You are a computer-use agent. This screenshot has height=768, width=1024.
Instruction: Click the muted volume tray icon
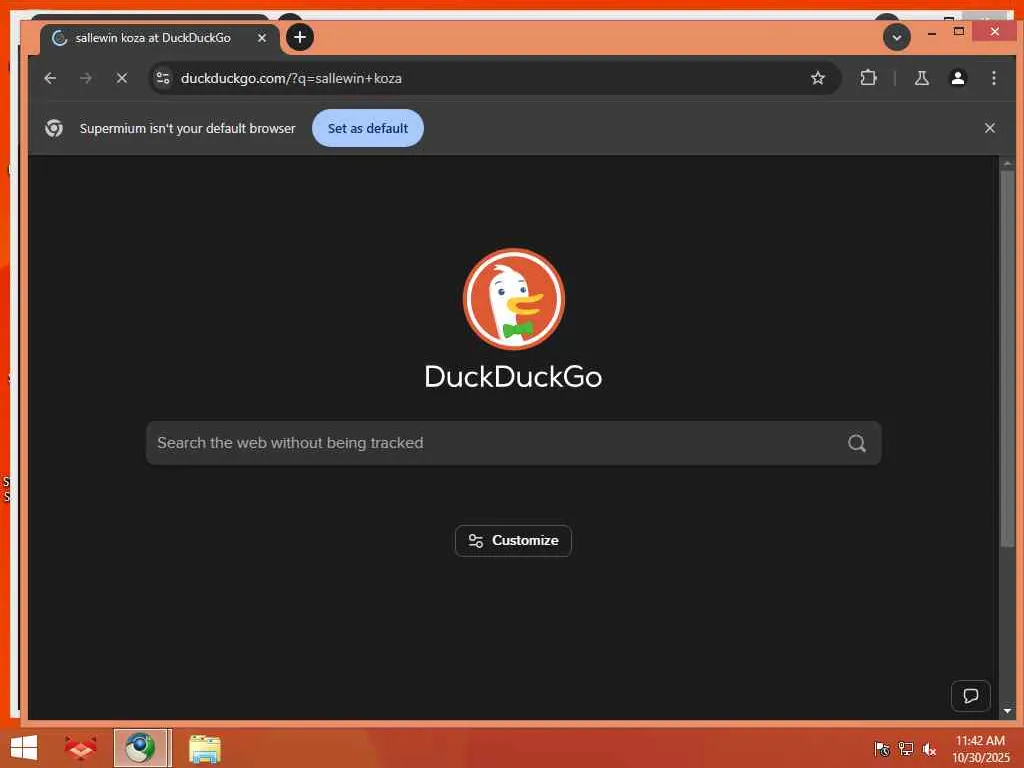tap(929, 748)
